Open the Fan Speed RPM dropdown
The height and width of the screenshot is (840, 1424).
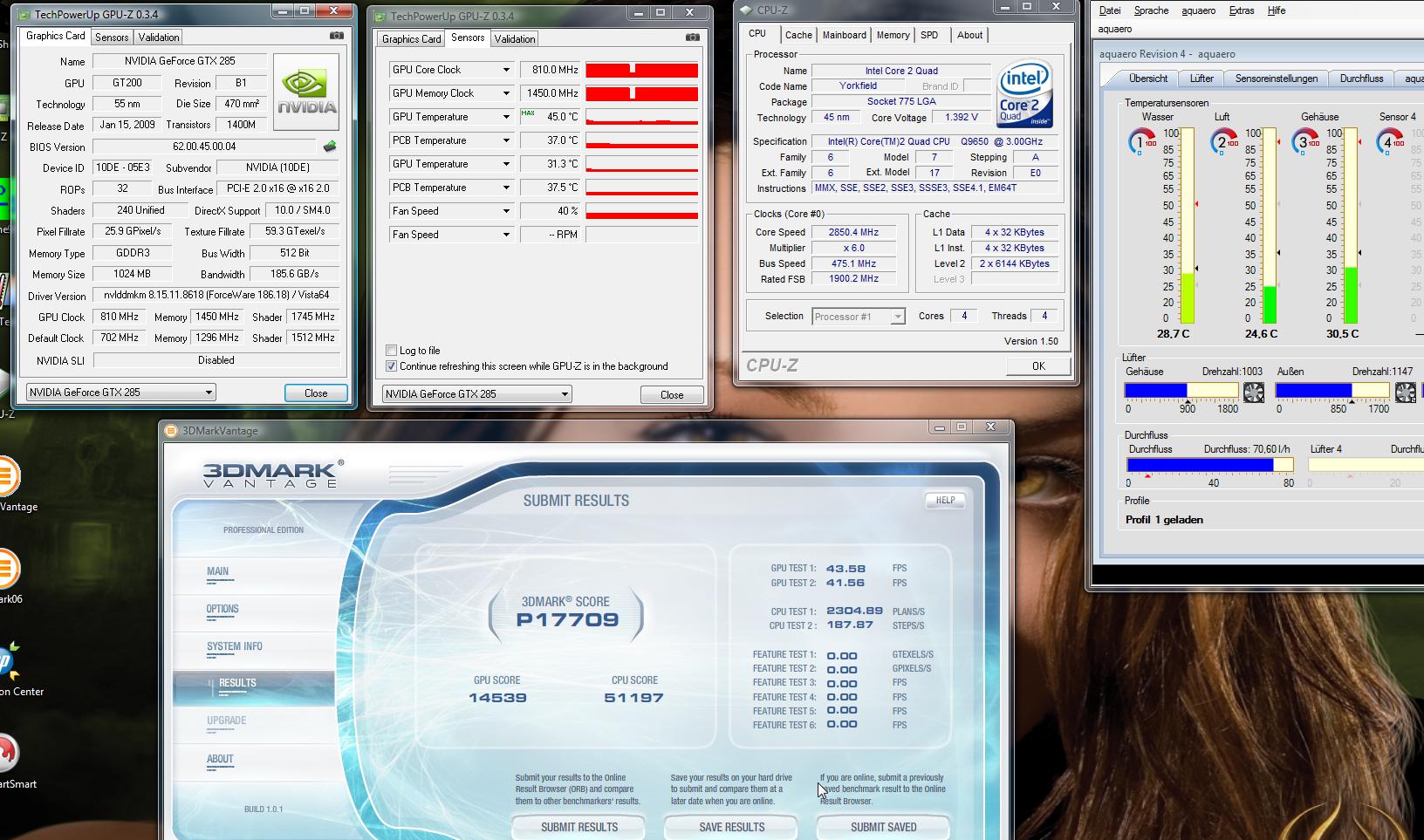pos(506,235)
